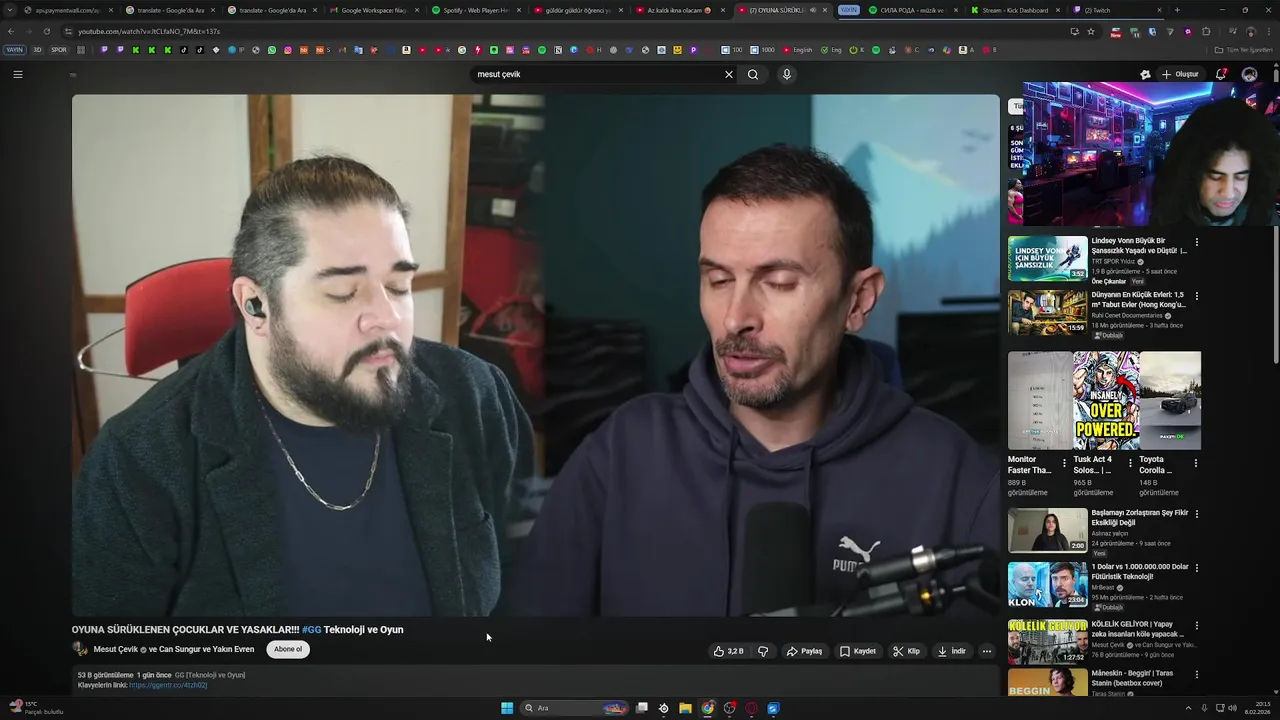Open the Tüm Yer İşaretleri bookmarks folder
The width and height of the screenshot is (1280, 720).
(x=1244, y=49)
